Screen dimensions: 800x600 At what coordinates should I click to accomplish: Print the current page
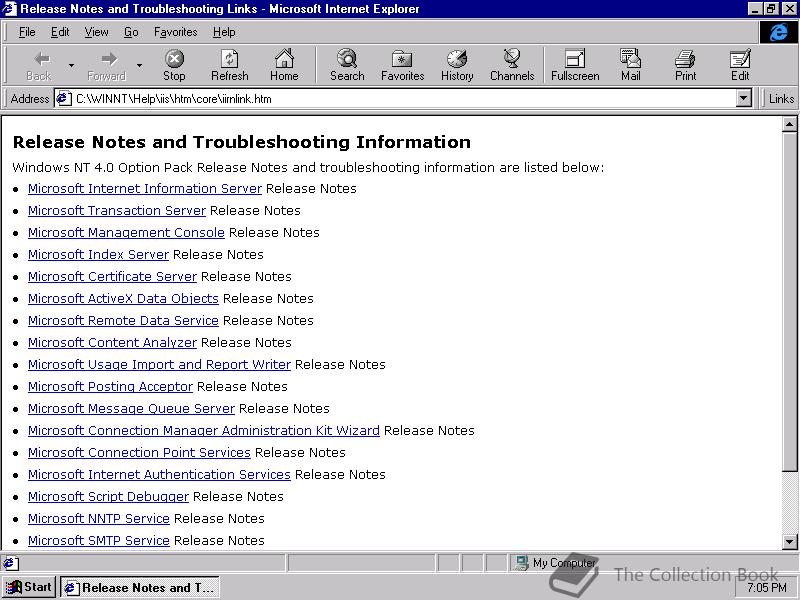click(x=685, y=65)
